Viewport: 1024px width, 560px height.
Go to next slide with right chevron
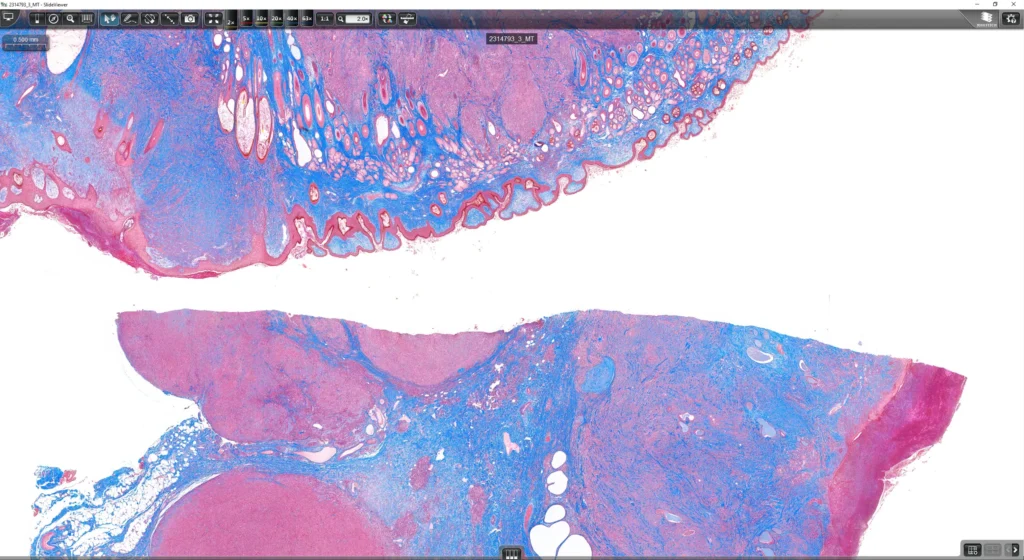1014,550
